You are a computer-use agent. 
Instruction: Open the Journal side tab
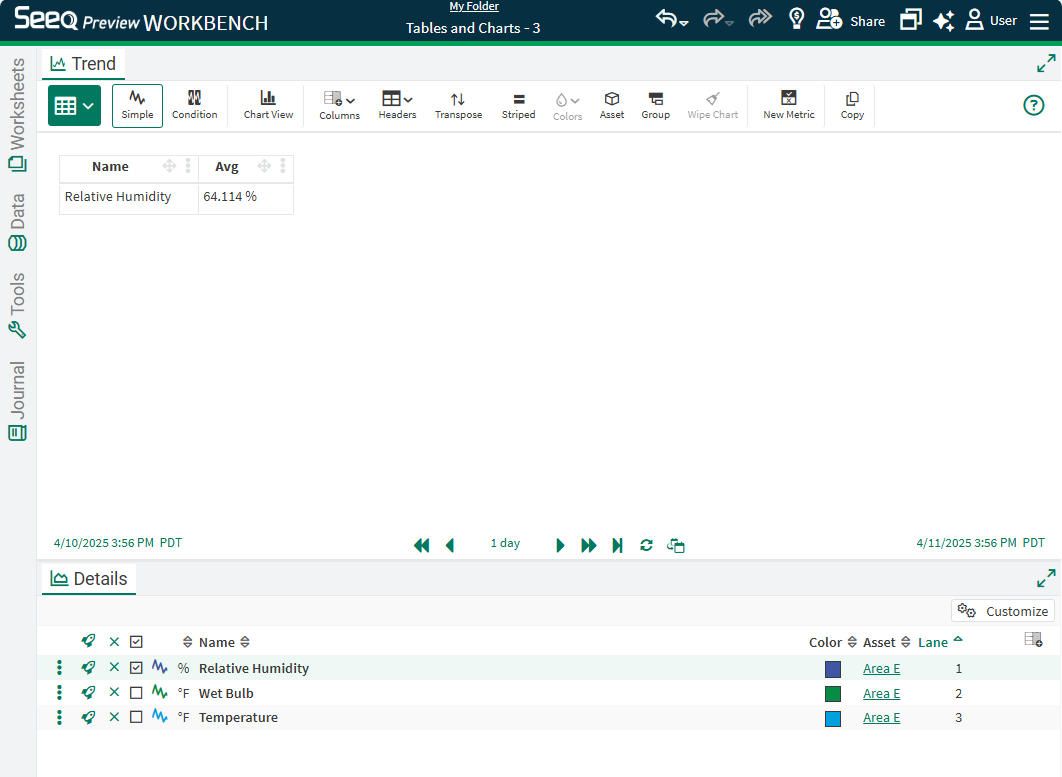click(x=17, y=400)
